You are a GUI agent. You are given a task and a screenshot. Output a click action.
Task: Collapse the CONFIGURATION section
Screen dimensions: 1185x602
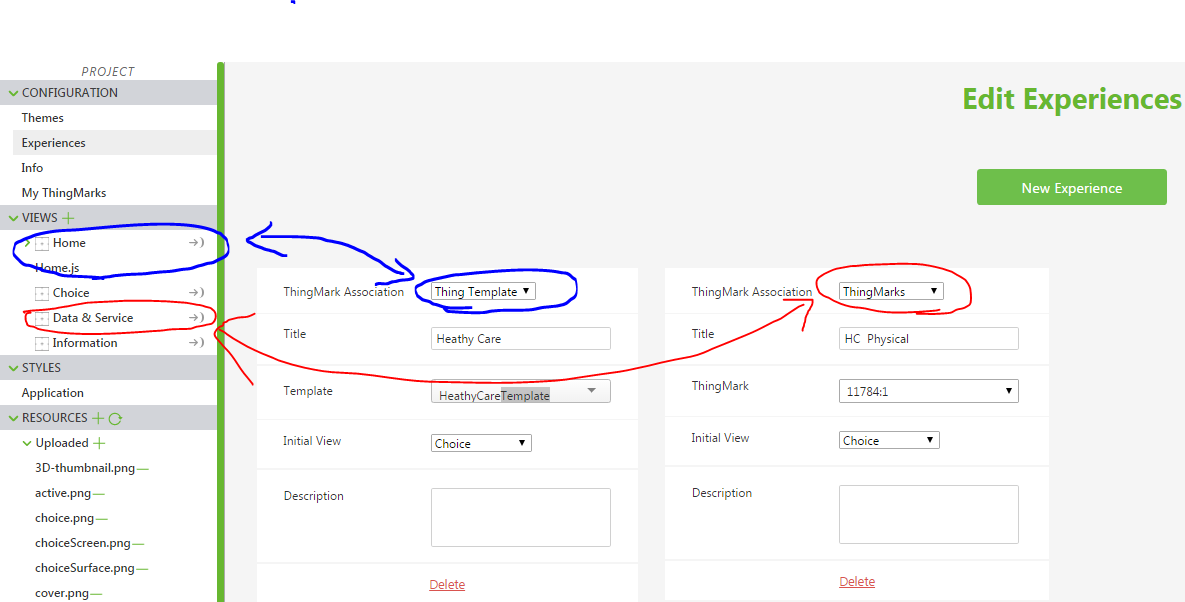pos(13,93)
